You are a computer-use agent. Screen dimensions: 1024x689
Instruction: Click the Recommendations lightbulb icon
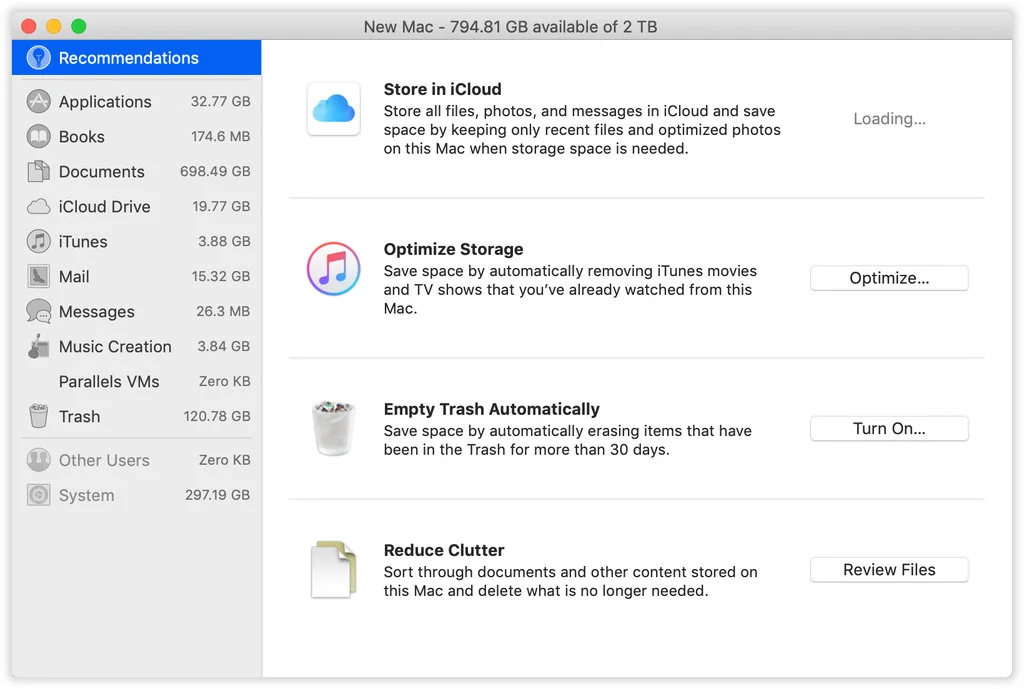39,57
